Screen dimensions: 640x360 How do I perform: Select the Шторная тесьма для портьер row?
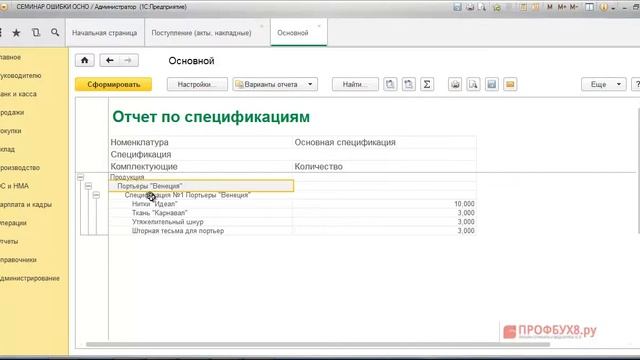click(292, 231)
